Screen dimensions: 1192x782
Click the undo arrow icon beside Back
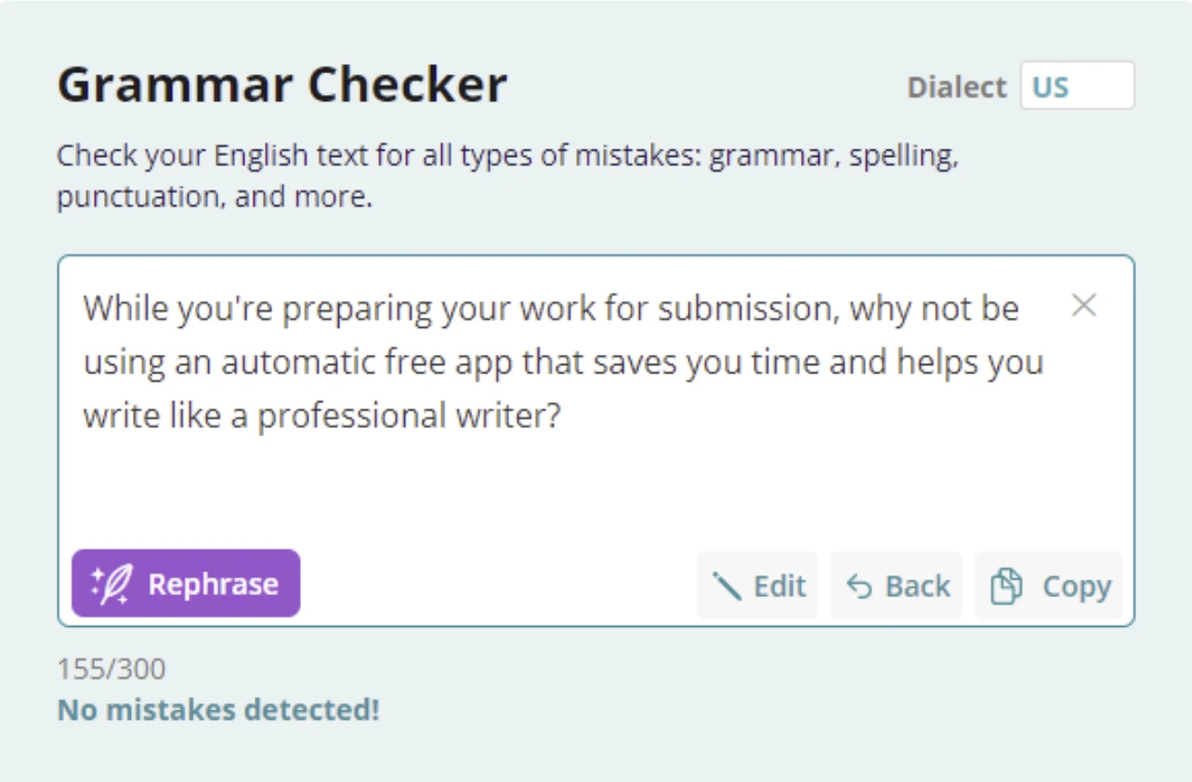860,586
